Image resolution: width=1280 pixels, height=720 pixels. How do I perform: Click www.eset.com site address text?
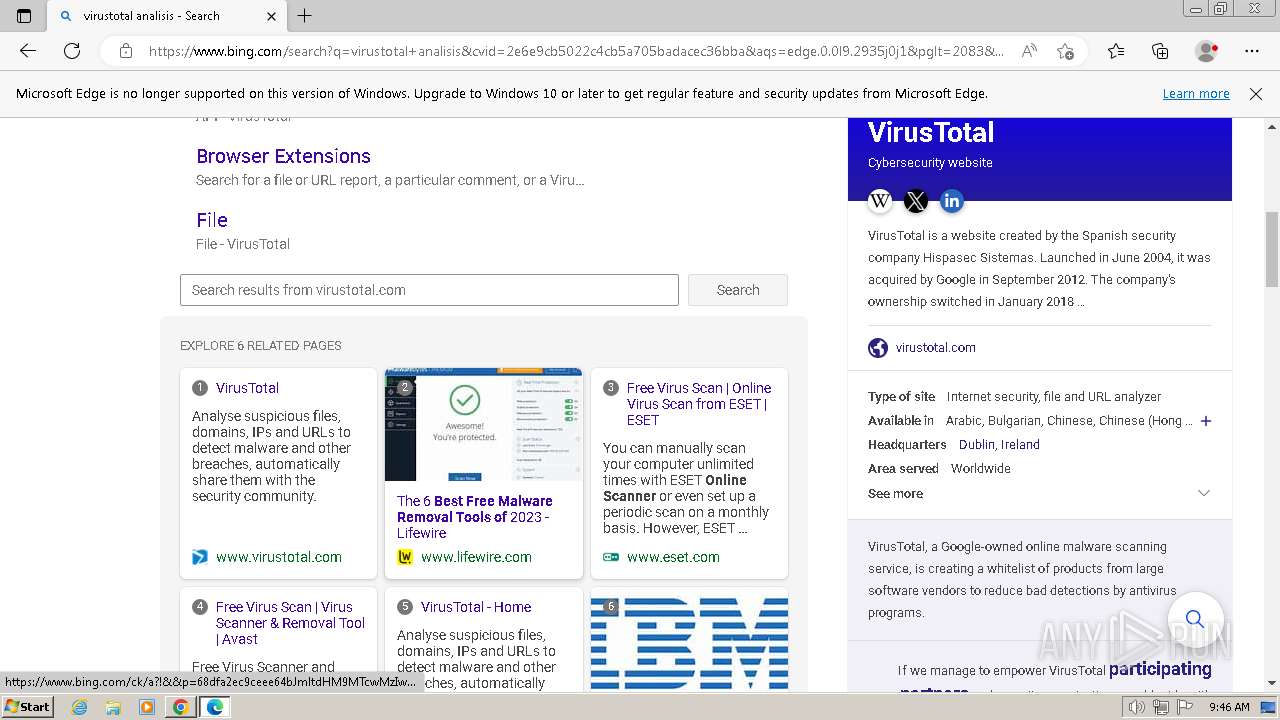point(673,557)
